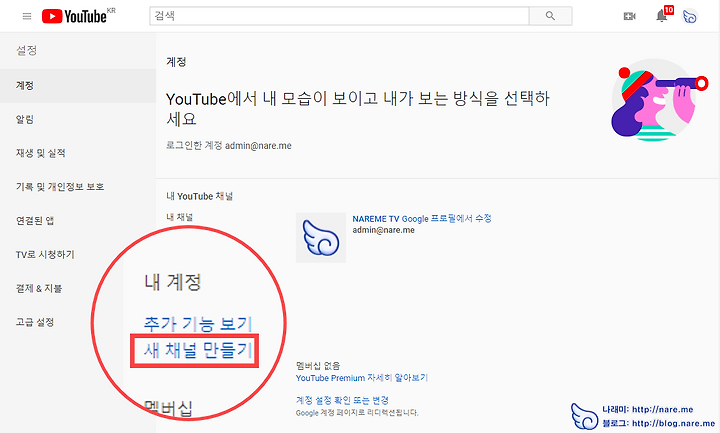Click the 내 YouTube 채널 heading

(199, 196)
